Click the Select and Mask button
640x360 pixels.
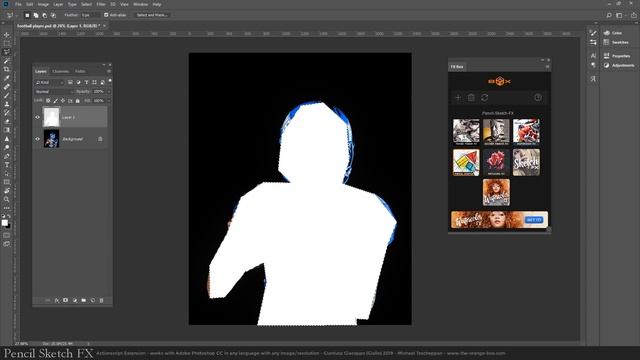tap(152, 15)
